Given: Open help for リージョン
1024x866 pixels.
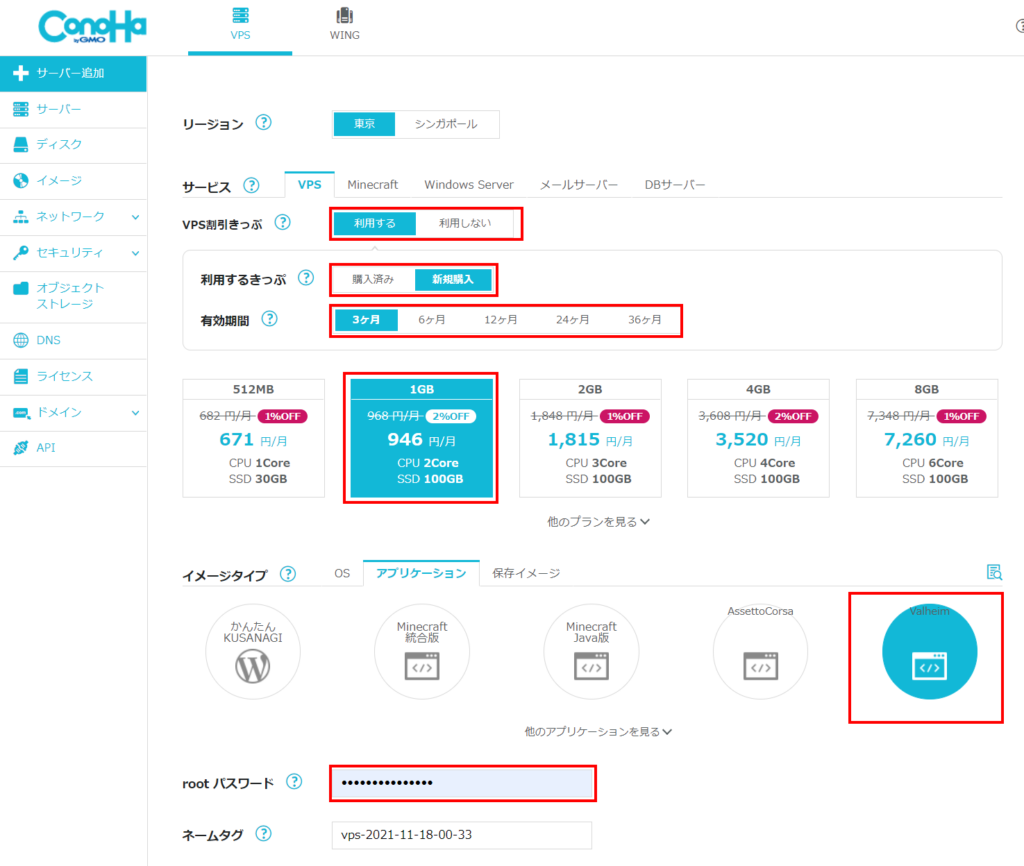Looking at the screenshot, I should [x=263, y=123].
